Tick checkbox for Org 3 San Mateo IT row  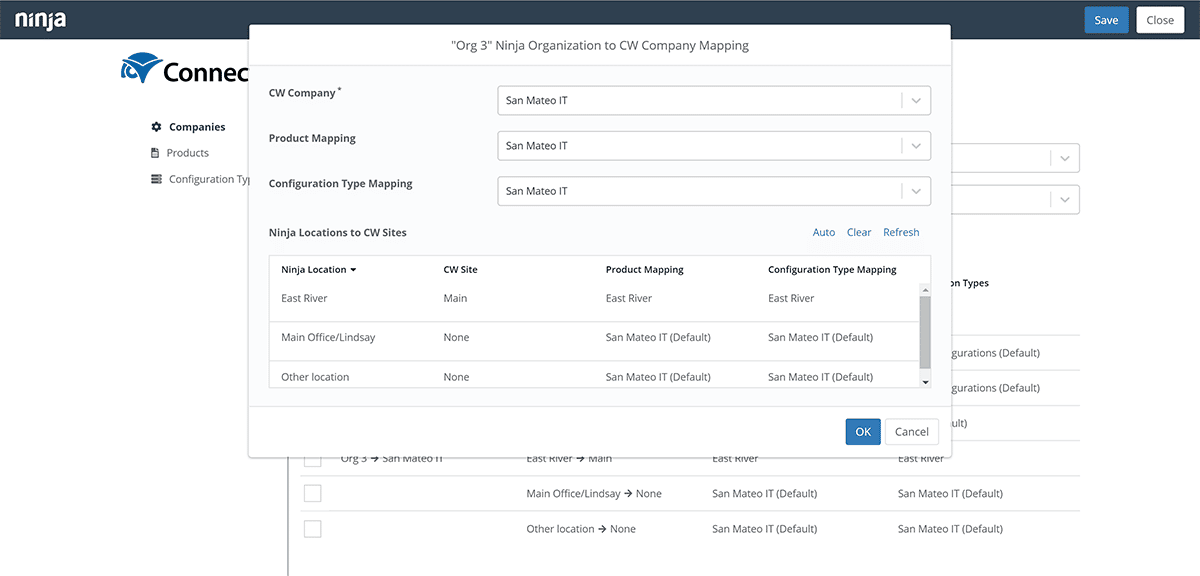tap(313, 459)
